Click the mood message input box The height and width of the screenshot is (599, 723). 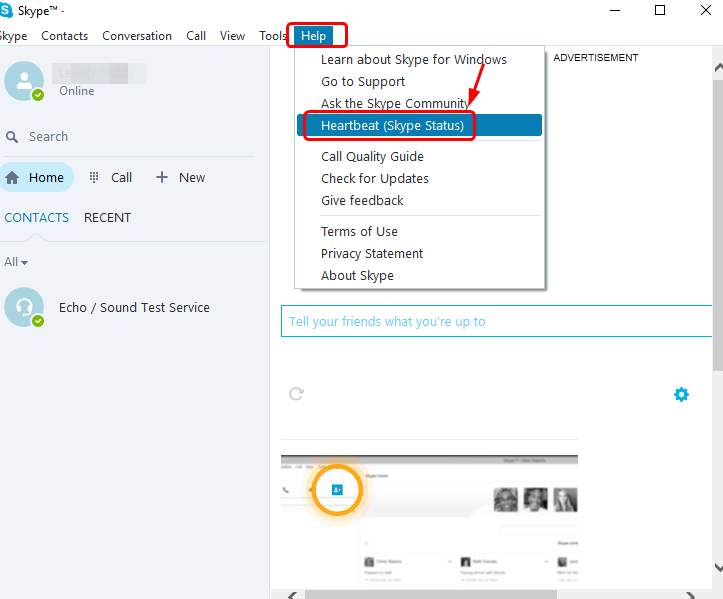pos(497,321)
